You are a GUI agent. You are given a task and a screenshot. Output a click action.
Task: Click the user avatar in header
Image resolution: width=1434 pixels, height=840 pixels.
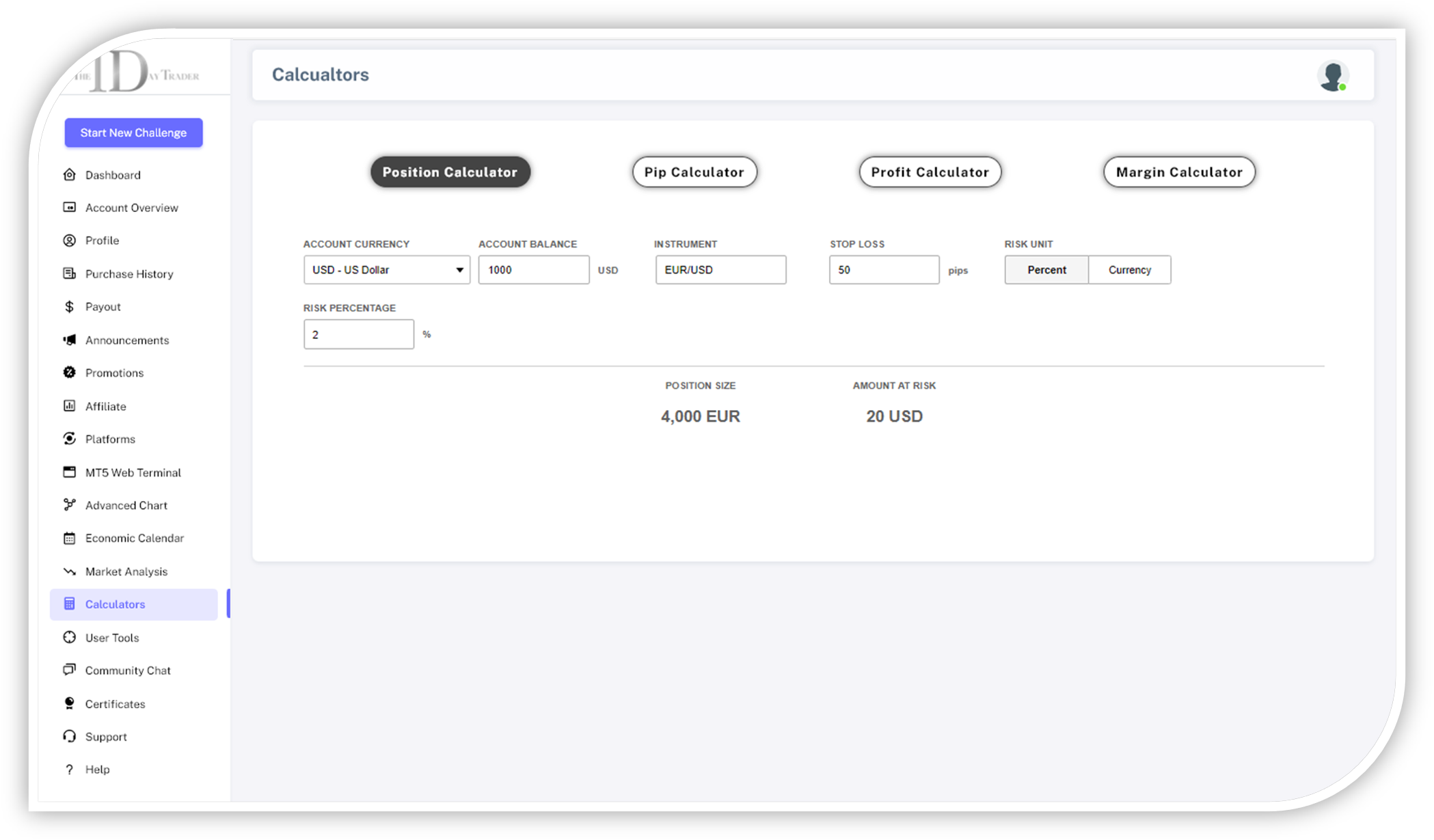click(x=1331, y=76)
